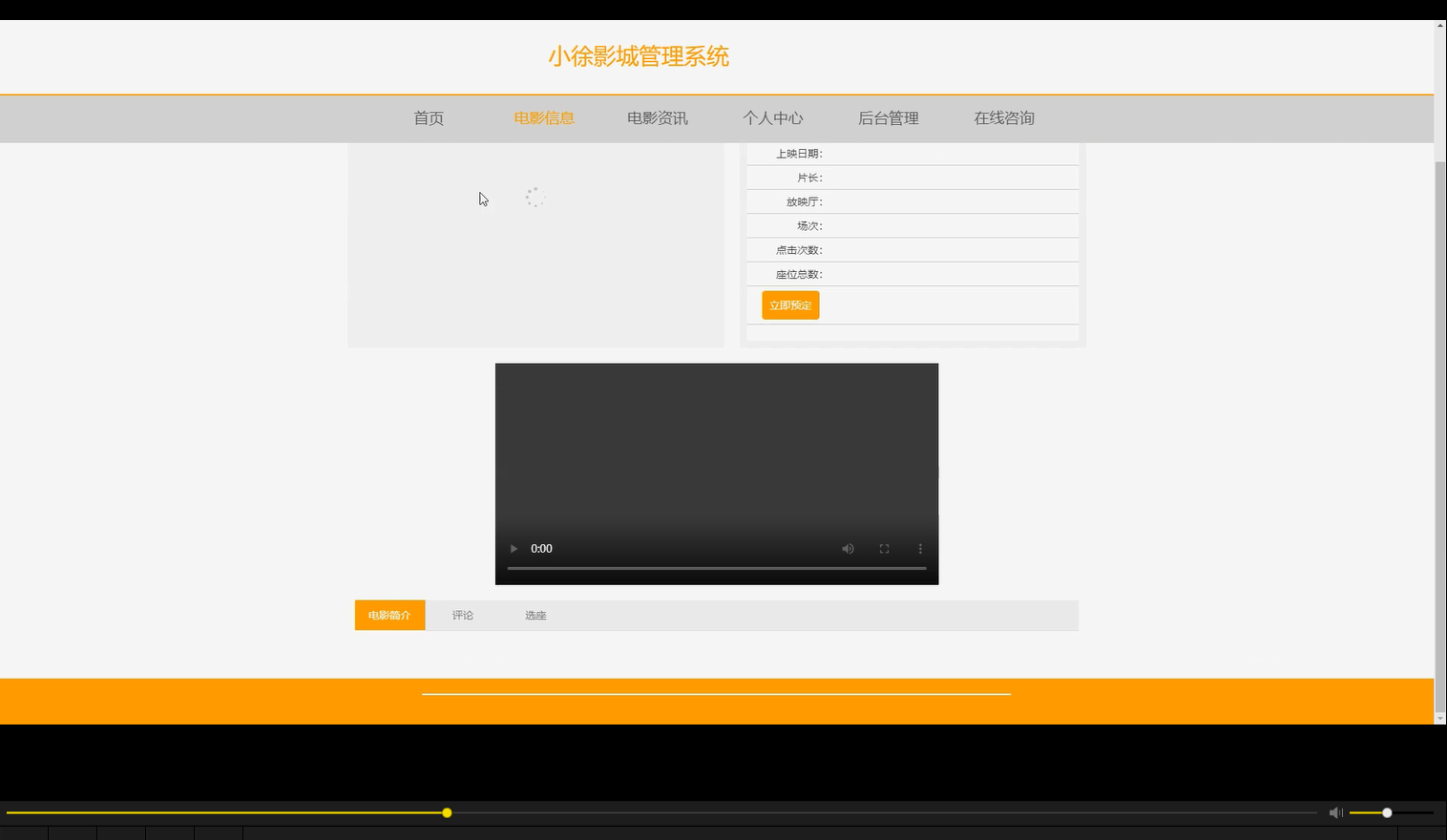Go to 个人中心 page
1447x840 pixels.
(x=773, y=118)
